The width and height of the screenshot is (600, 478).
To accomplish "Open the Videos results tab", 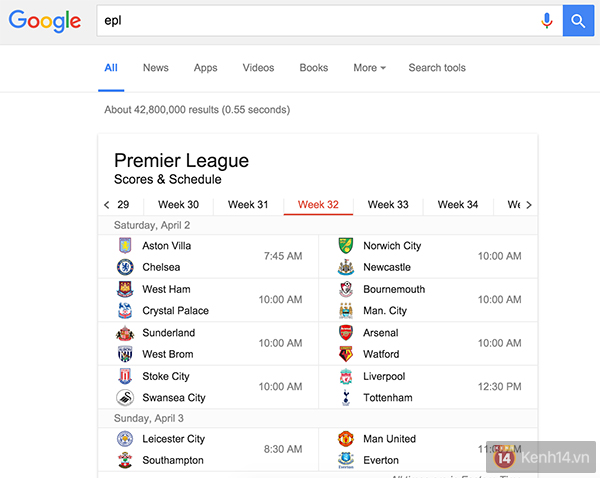I will click(x=258, y=68).
